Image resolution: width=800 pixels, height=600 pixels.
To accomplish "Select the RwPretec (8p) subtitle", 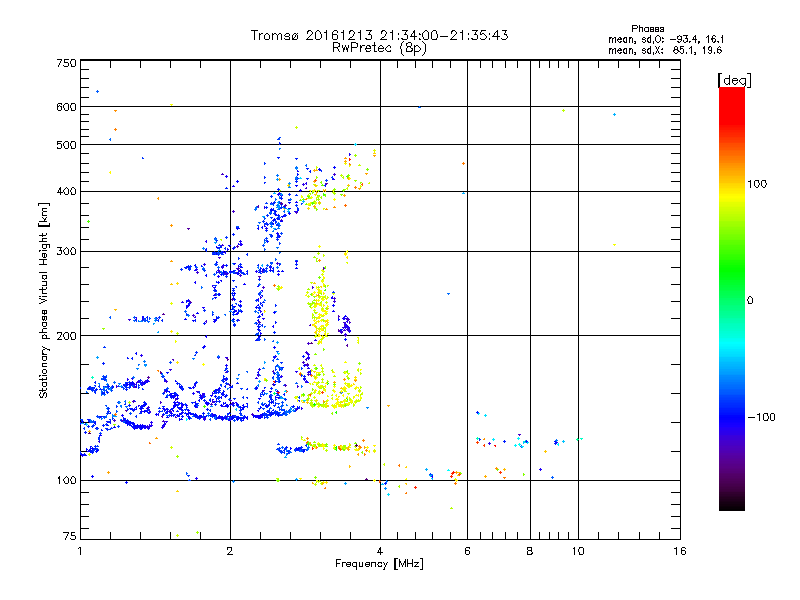I will pos(379,48).
